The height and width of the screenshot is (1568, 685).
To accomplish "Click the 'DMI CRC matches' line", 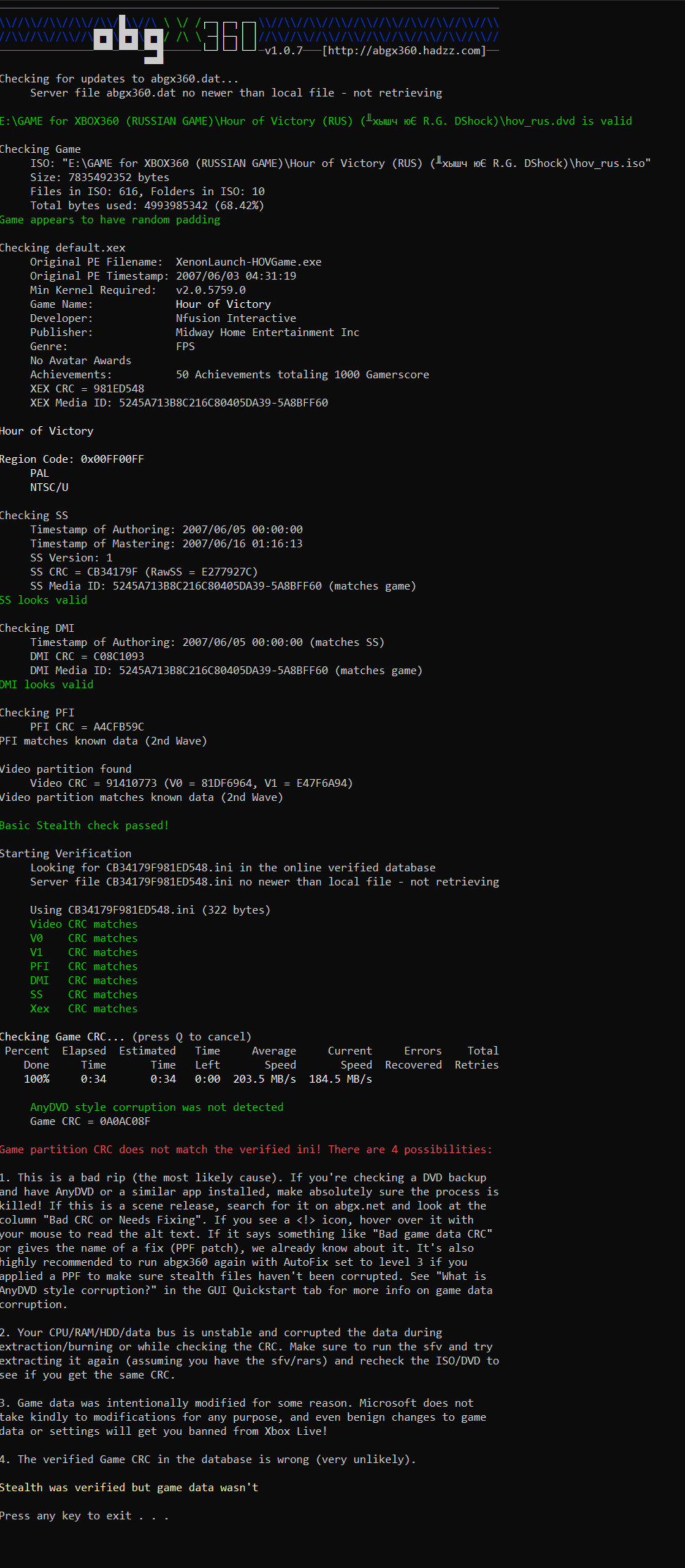I will tap(84, 981).
